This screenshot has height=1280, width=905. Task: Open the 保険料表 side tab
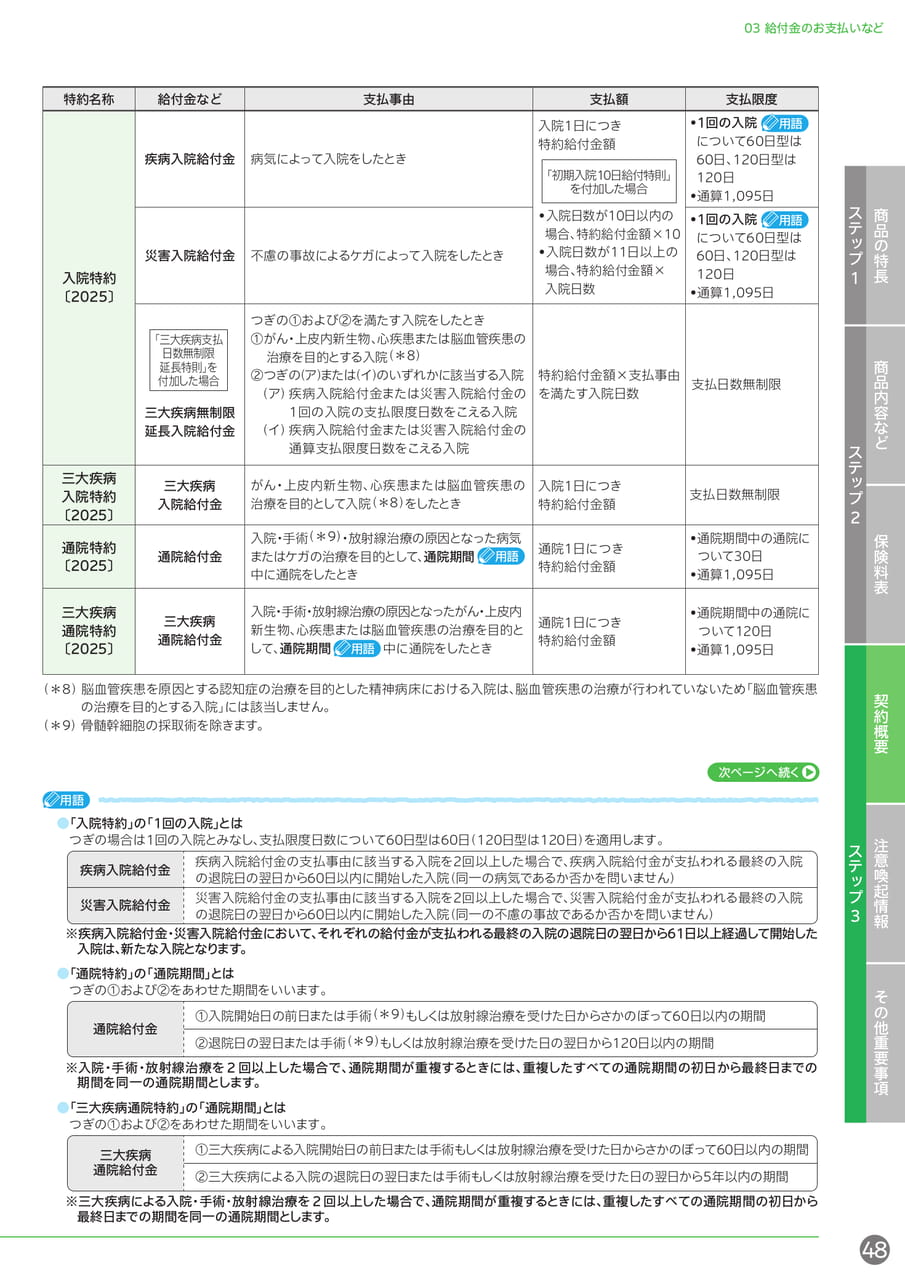click(885, 565)
